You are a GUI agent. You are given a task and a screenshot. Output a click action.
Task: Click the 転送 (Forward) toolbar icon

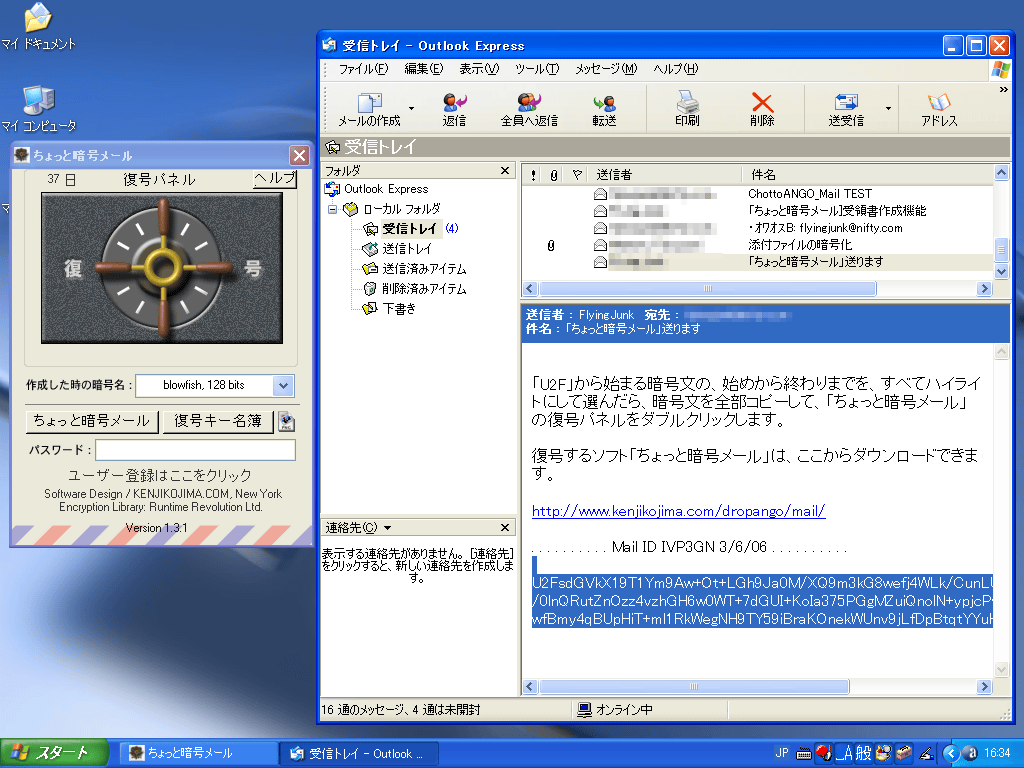pos(604,108)
